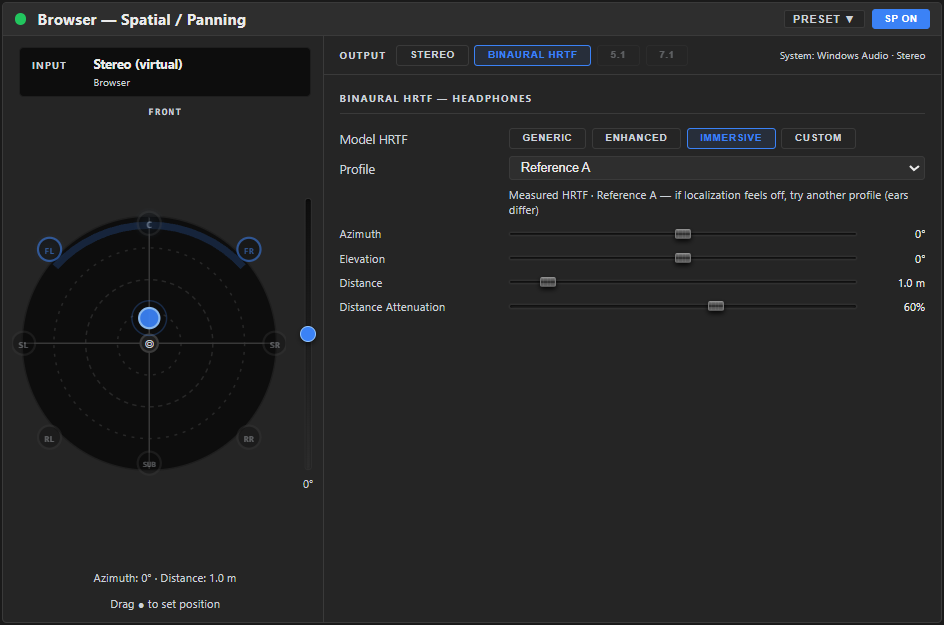Image resolution: width=944 pixels, height=625 pixels.
Task: Click the Distance Attenuation slider handle
Action: tap(716, 306)
